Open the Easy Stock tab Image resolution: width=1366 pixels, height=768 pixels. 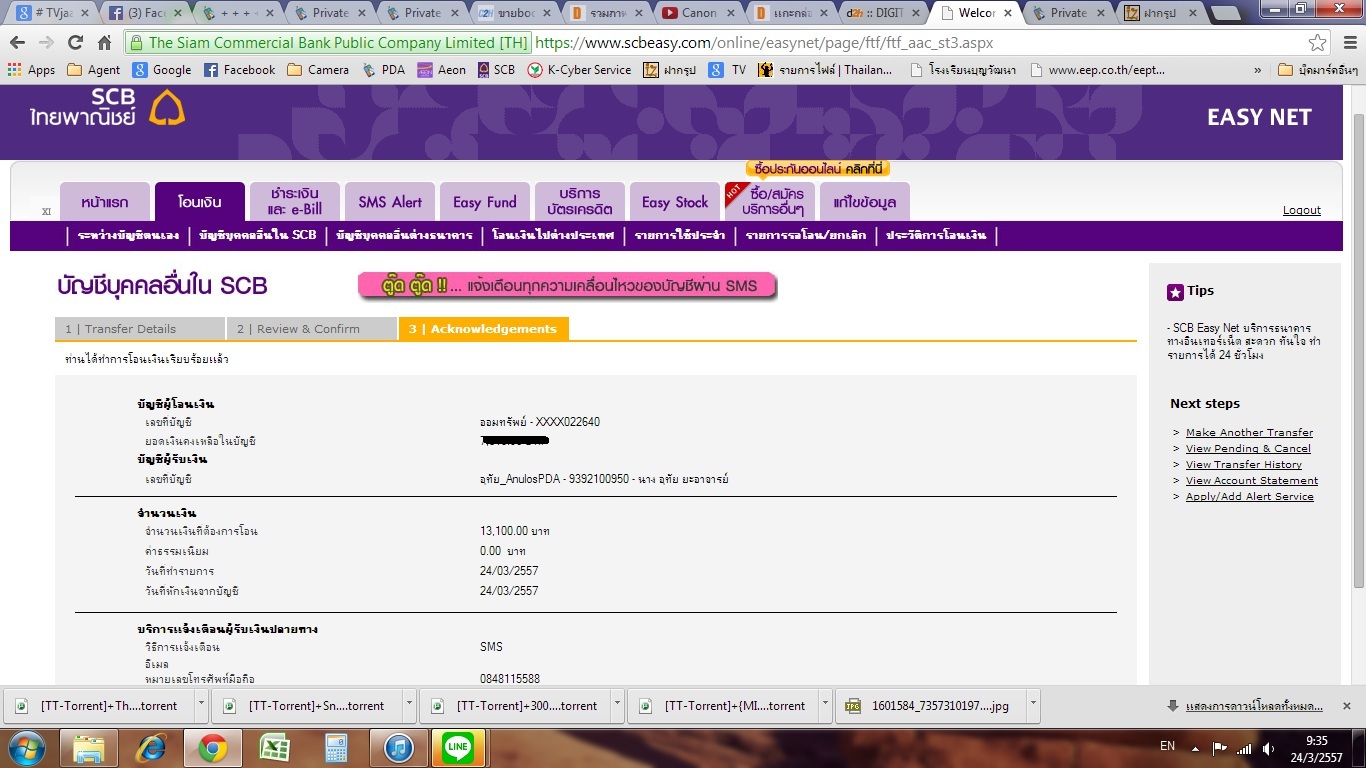pyautogui.click(x=675, y=202)
